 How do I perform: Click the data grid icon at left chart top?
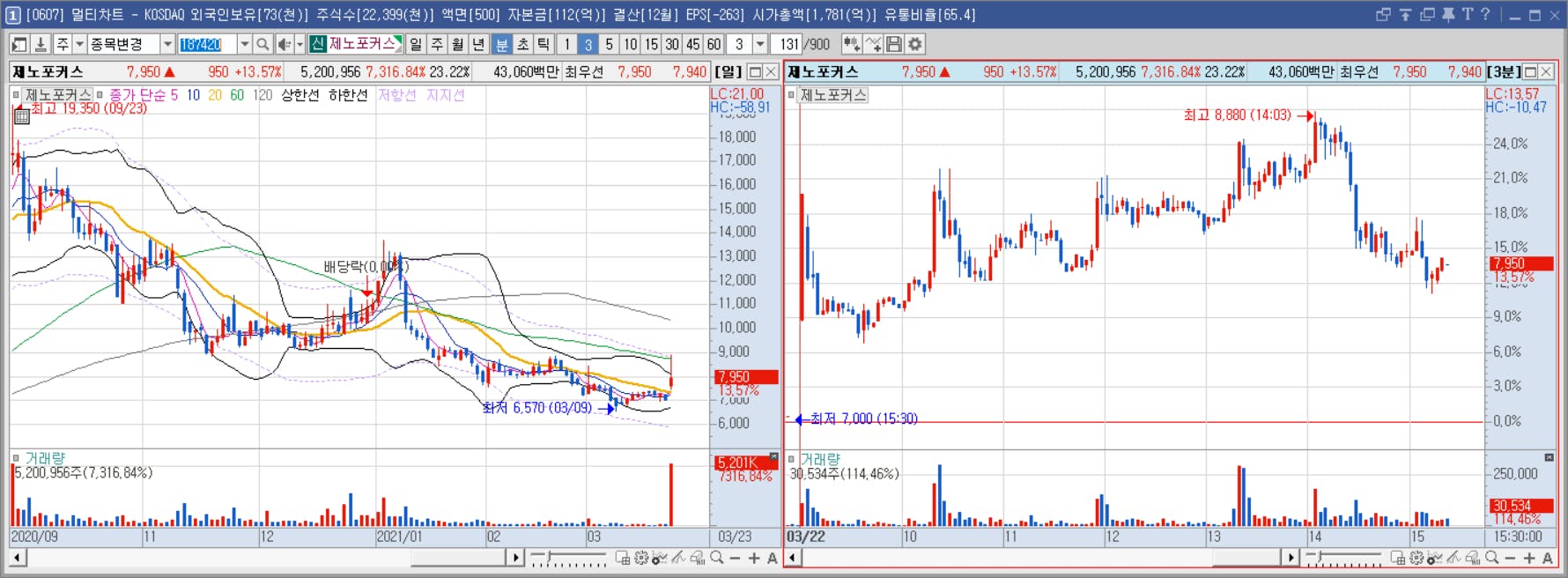[22, 116]
